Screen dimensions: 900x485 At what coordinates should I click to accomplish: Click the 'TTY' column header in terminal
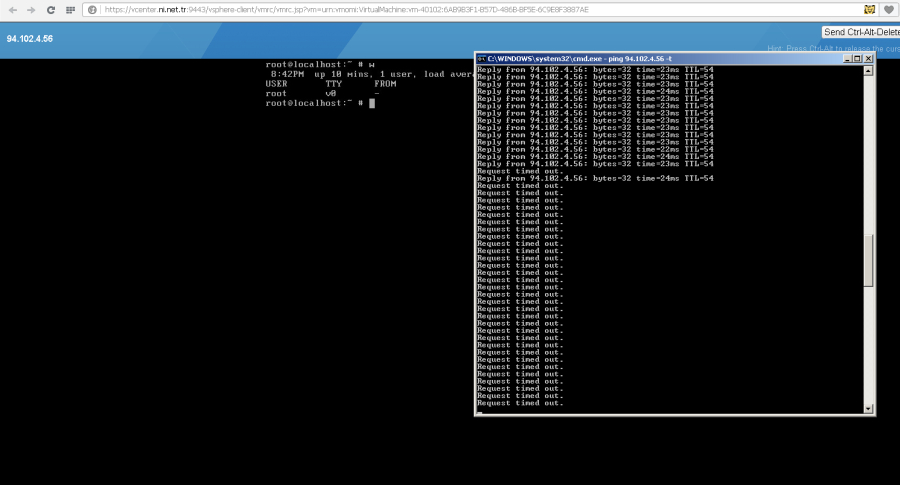coord(333,84)
